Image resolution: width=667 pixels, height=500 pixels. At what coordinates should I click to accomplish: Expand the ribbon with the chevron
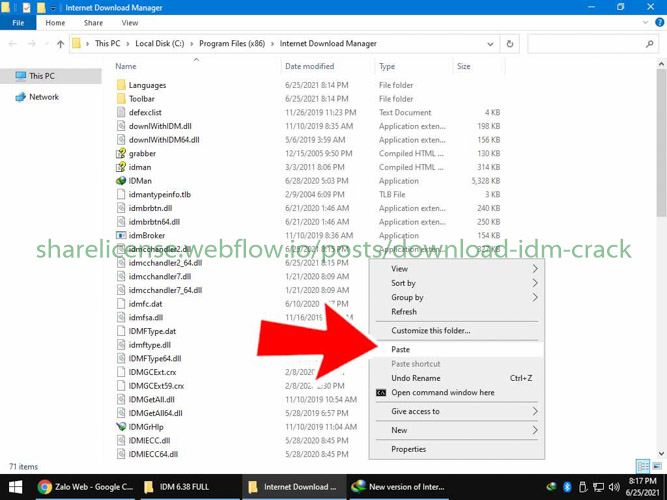click(645, 23)
